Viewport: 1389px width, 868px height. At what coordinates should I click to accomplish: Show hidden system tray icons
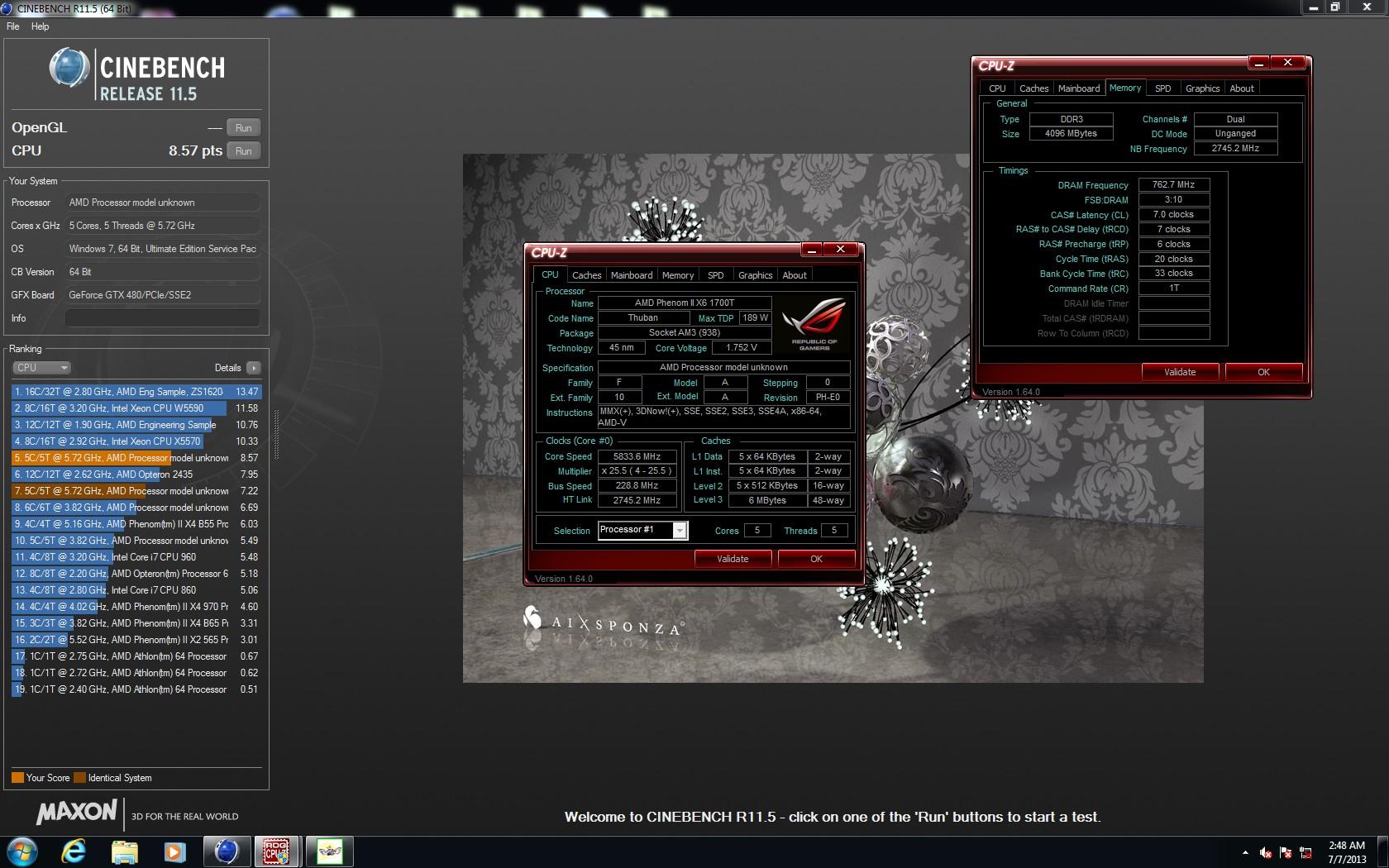click(x=1245, y=851)
